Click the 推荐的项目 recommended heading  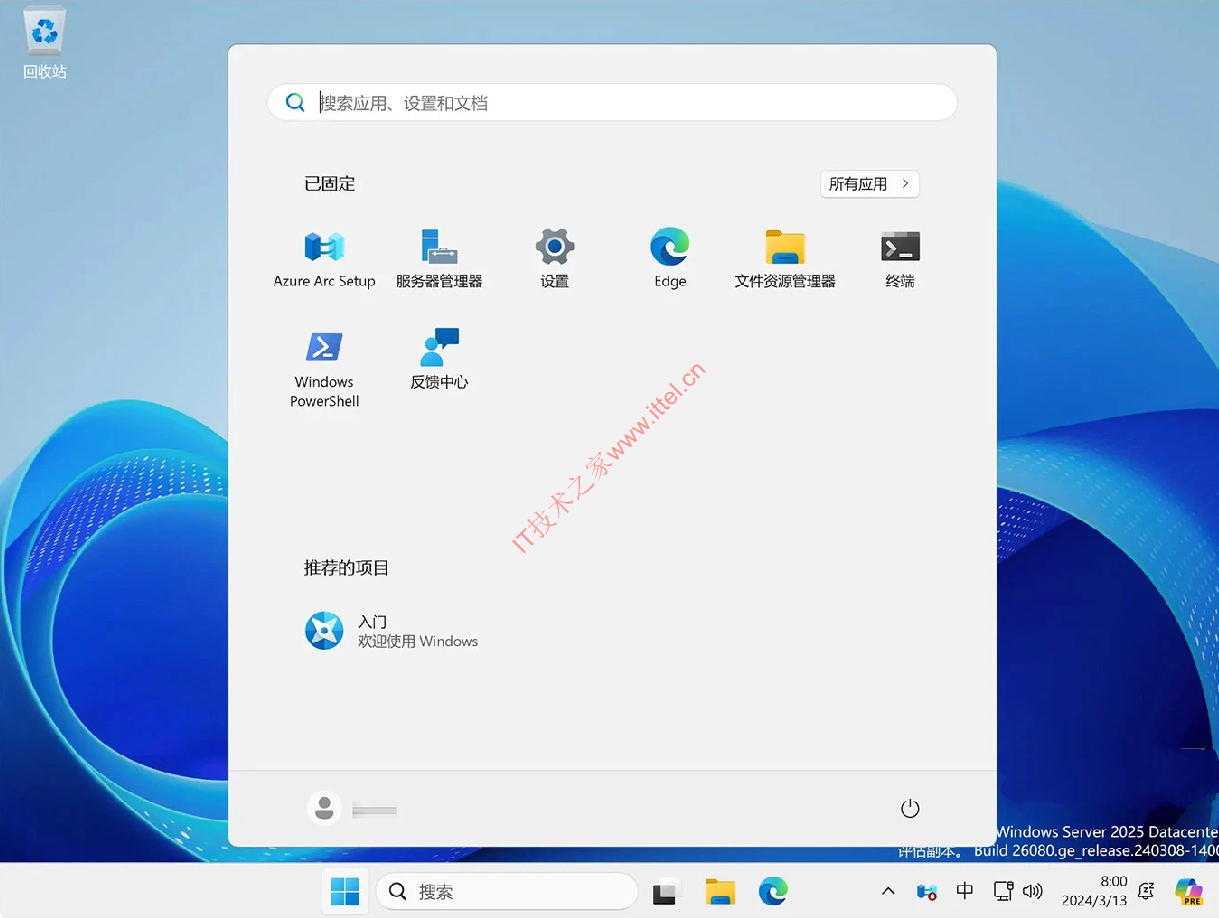(x=347, y=568)
